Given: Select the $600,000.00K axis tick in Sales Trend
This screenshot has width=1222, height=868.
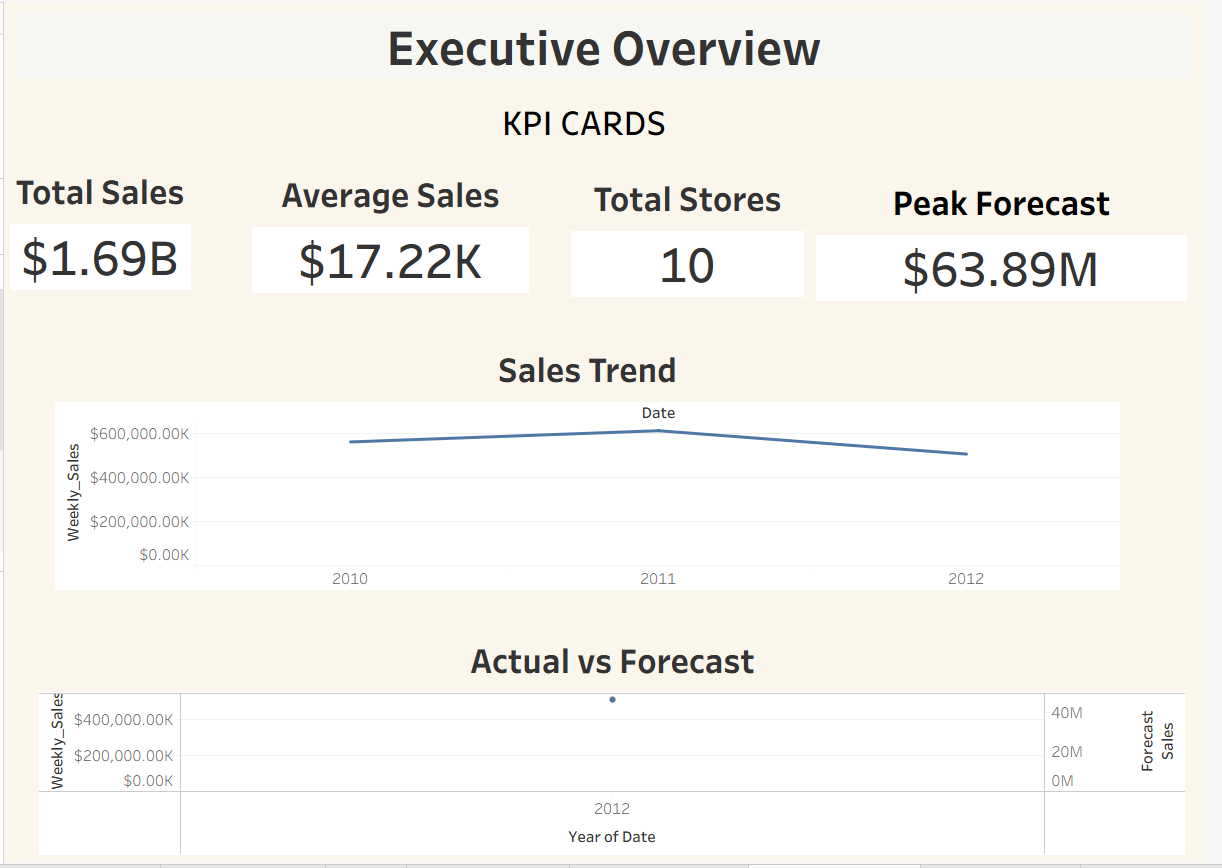Looking at the screenshot, I should 139,434.
